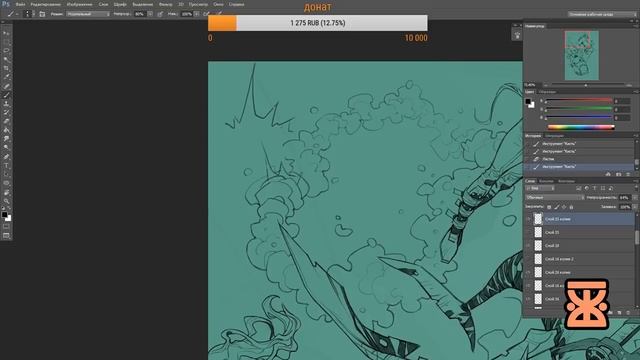The height and width of the screenshot is (360, 640).
Task: Toggle lock transparent pixels in Layers panel
Action: [x=549, y=207]
